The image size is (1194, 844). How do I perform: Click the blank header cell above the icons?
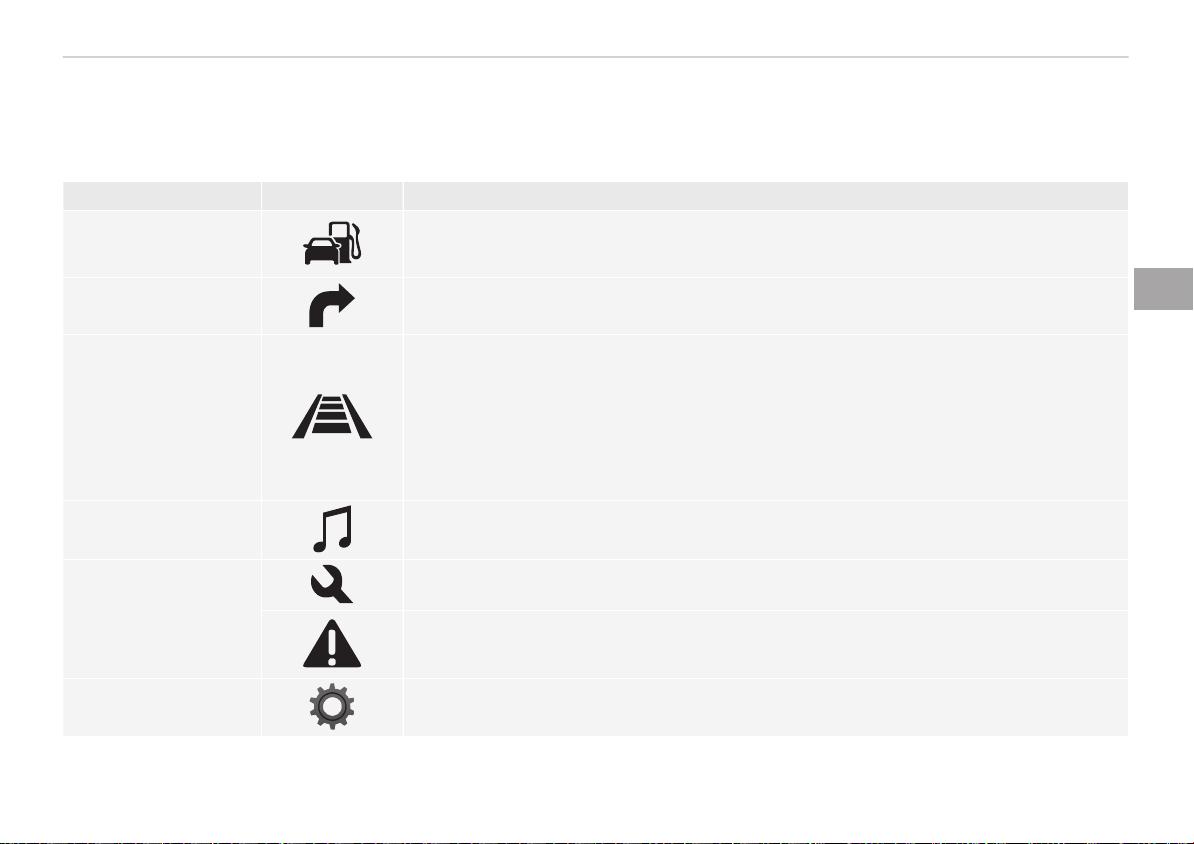click(x=332, y=196)
